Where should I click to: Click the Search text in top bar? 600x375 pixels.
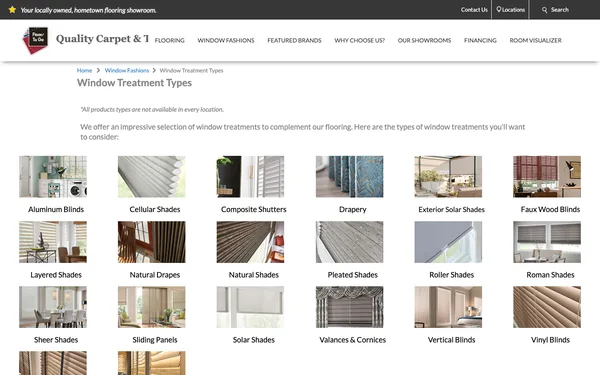[560, 10]
